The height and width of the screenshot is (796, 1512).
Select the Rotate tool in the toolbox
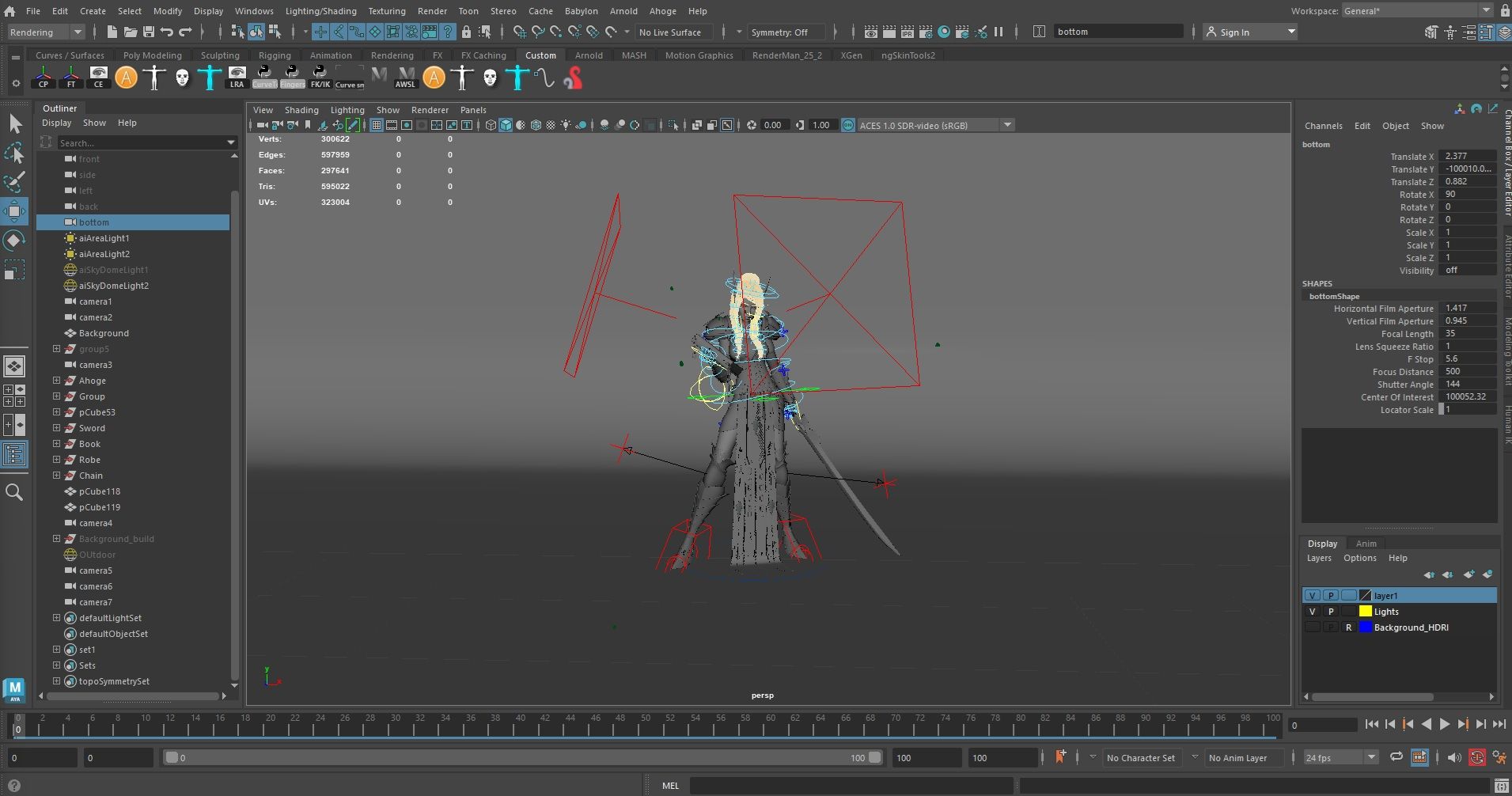(14, 241)
